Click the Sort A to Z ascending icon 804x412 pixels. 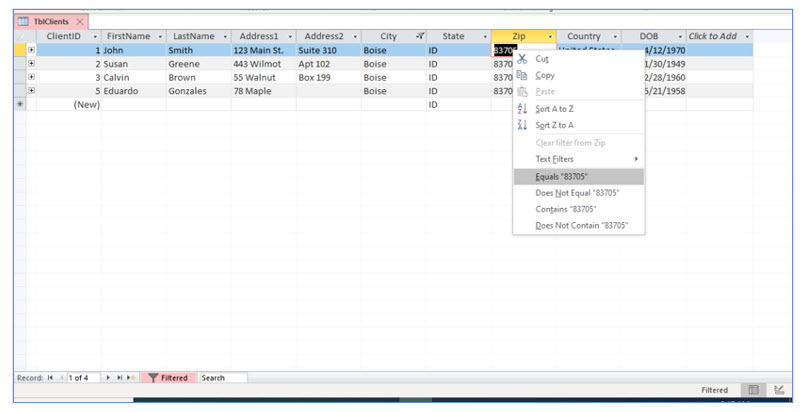click(522, 109)
